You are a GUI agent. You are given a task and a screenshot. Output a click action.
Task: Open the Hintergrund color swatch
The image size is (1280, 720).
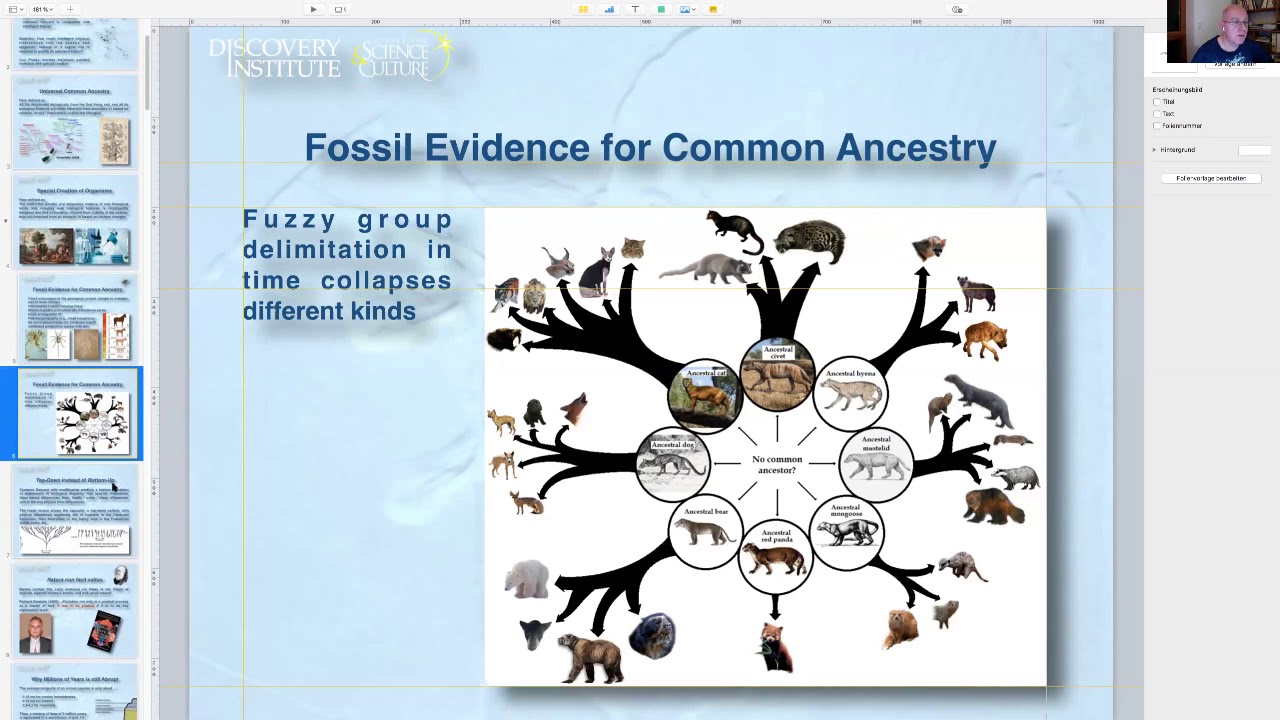coord(1254,150)
